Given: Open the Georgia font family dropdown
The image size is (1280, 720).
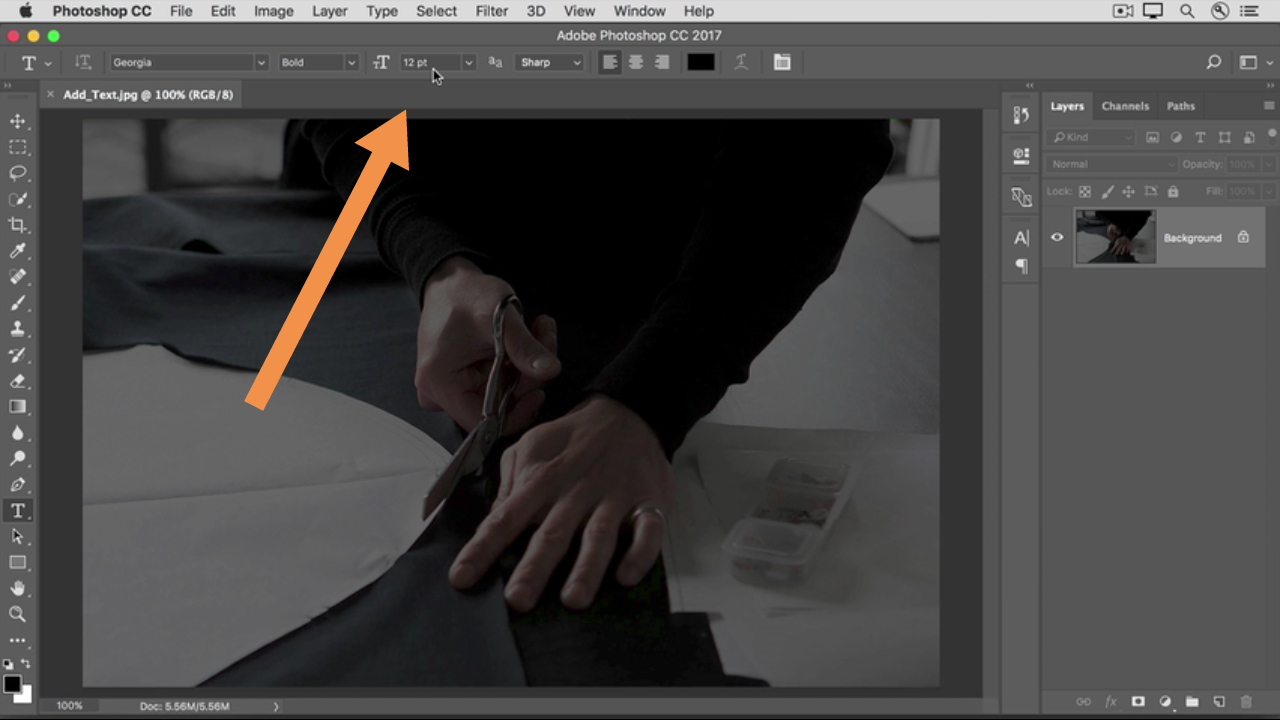Looking at the screenshot, I should click(188, 62).
